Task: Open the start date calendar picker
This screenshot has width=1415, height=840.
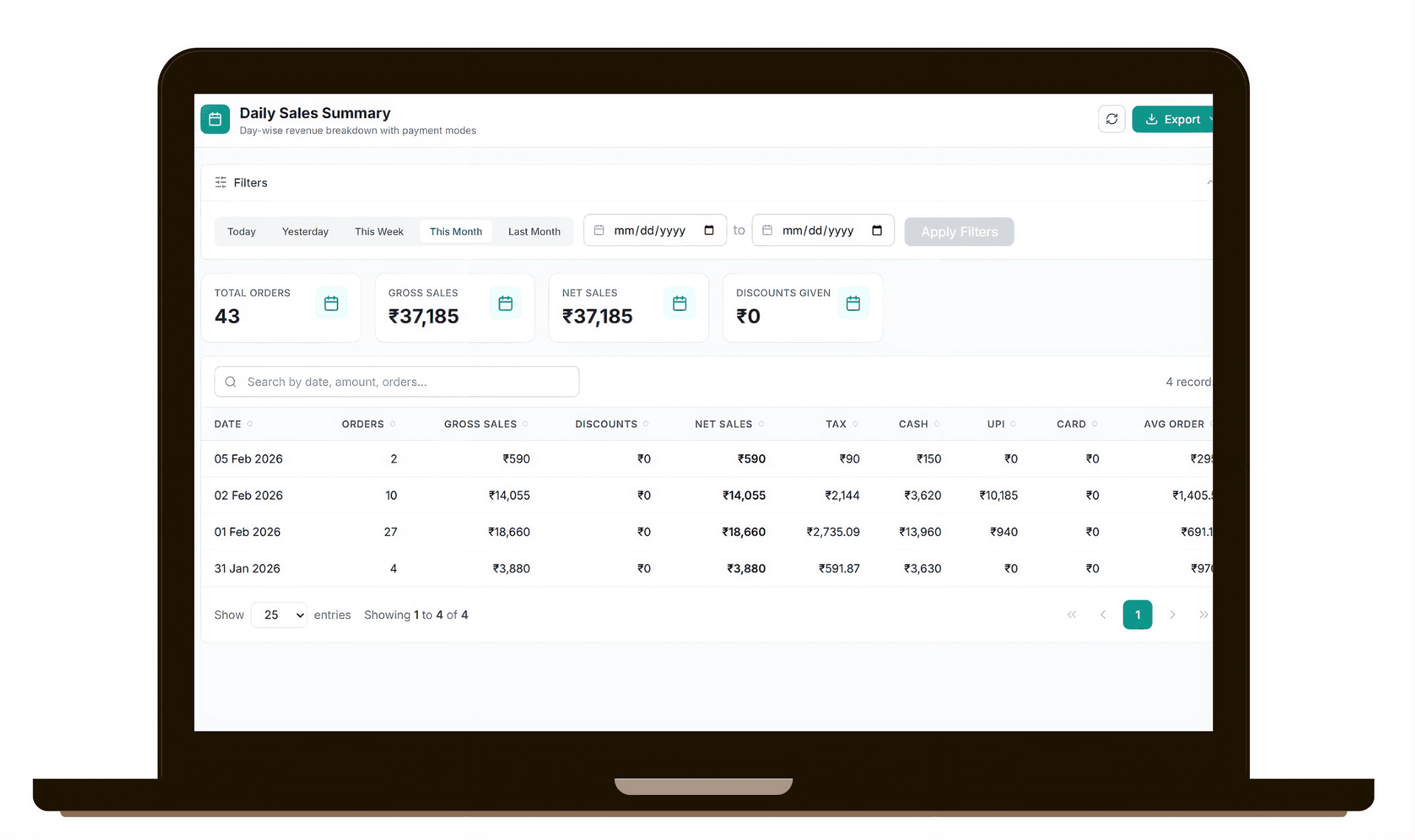Action: [709, 230]
